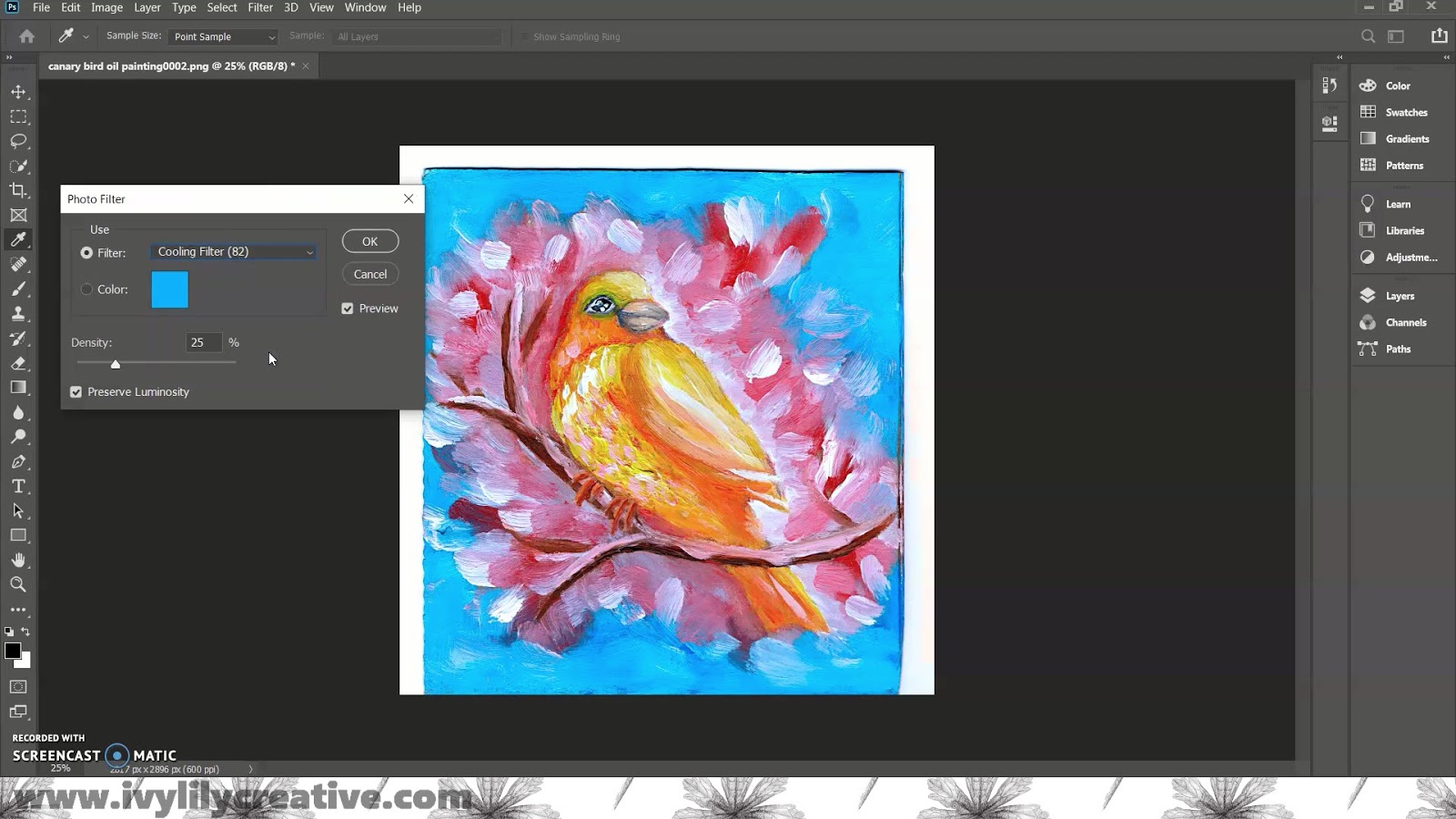Click the Density percentage field
Image resolution: width=1456 pixels, height=819 pixels.
point(204,342)
